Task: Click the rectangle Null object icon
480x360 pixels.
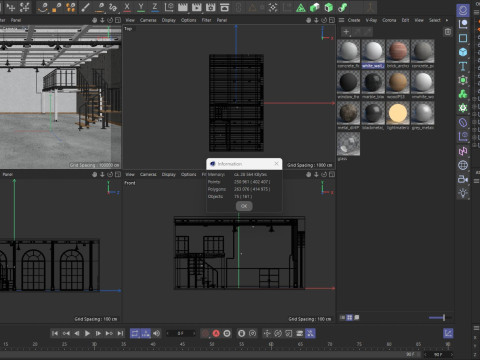Action: pyautogui.click(x=463, y=38)
